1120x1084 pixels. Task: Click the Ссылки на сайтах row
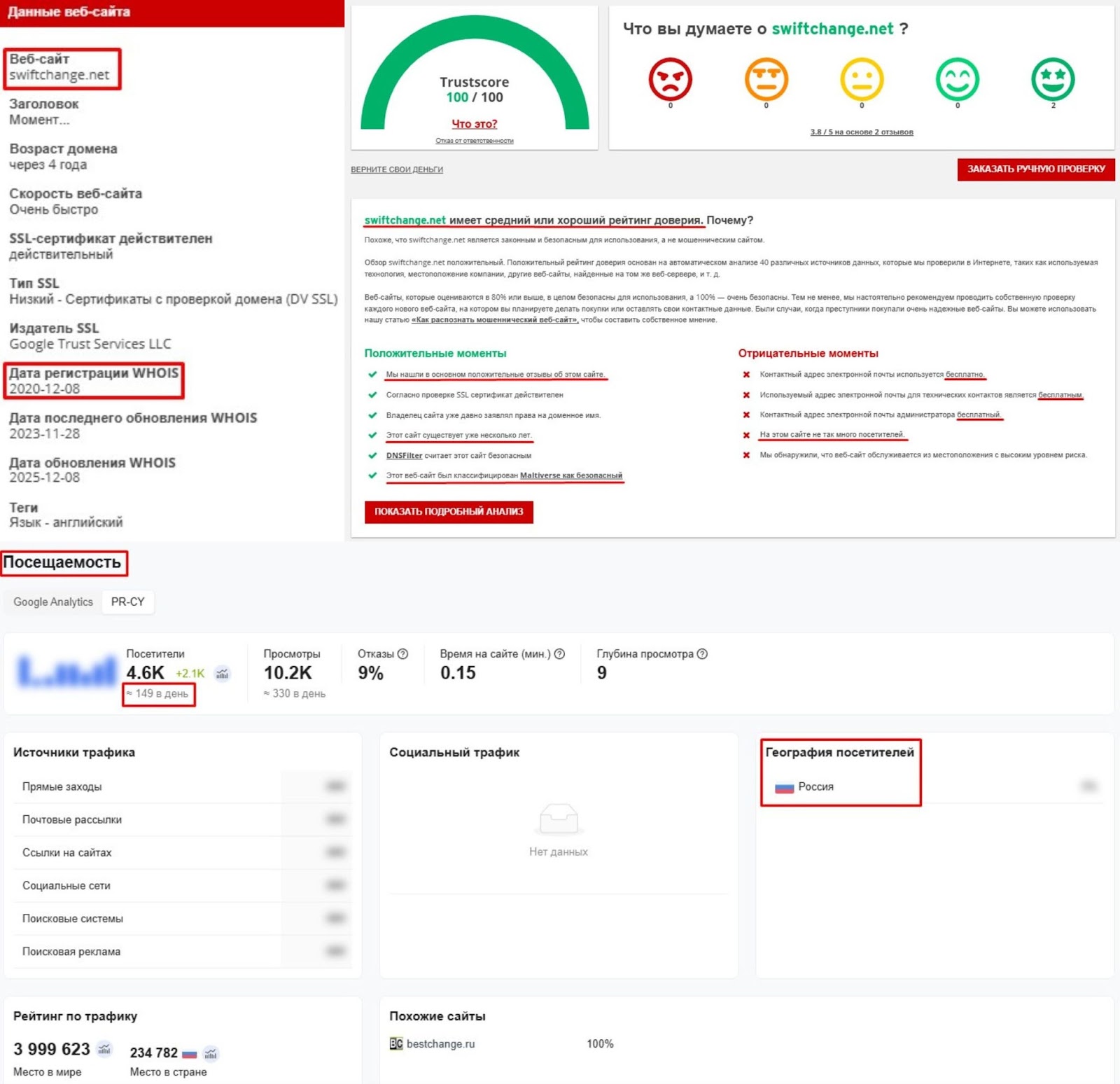(182, 853)
